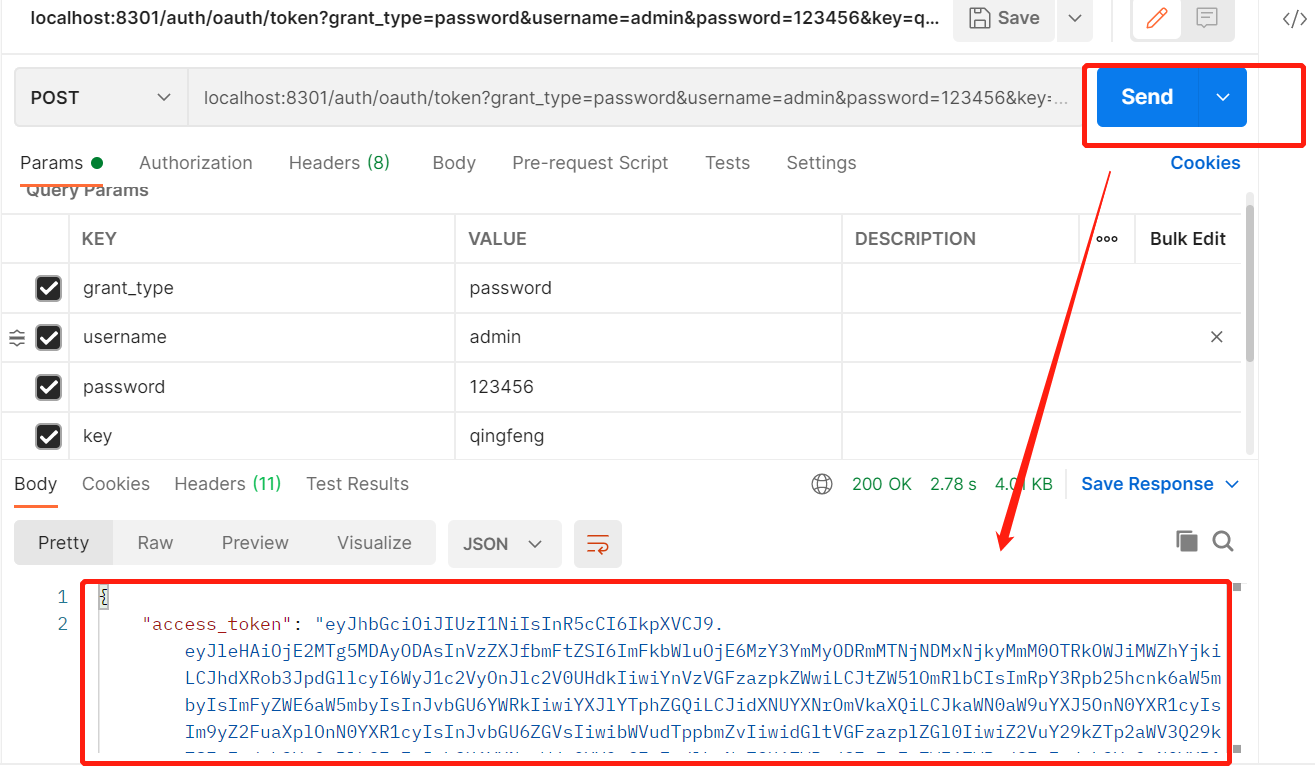1315x767 pixels.
Task: Click the pencil edit icon
Action: (1157, 18)
